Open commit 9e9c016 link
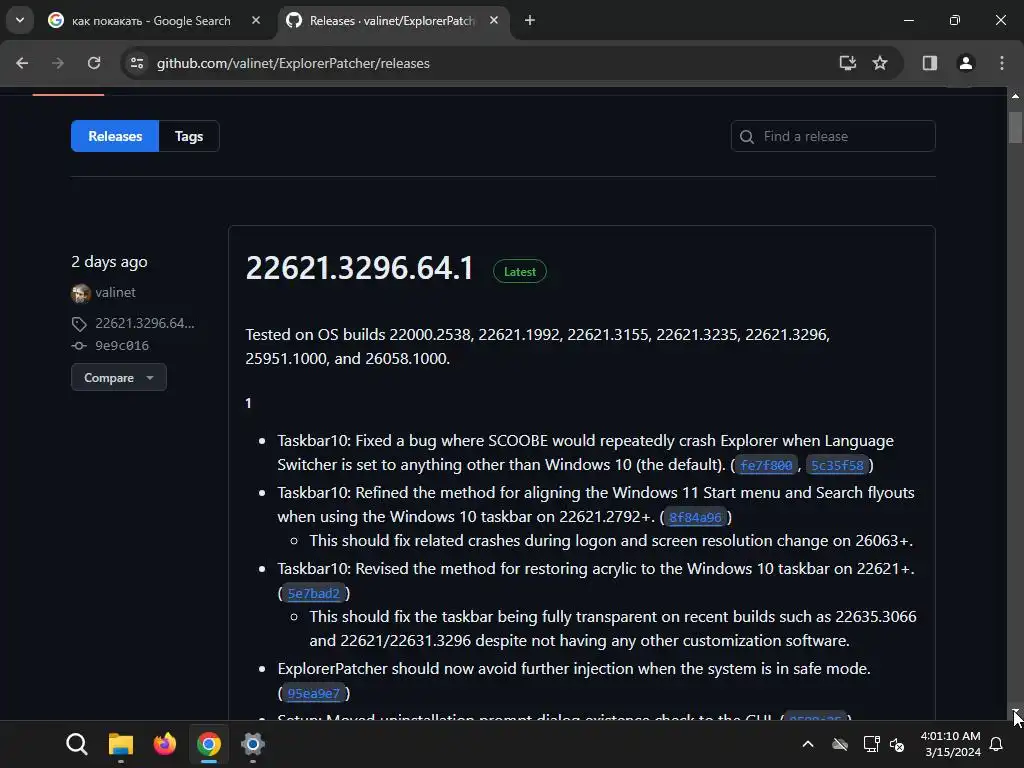 click(x=122, y=345)
